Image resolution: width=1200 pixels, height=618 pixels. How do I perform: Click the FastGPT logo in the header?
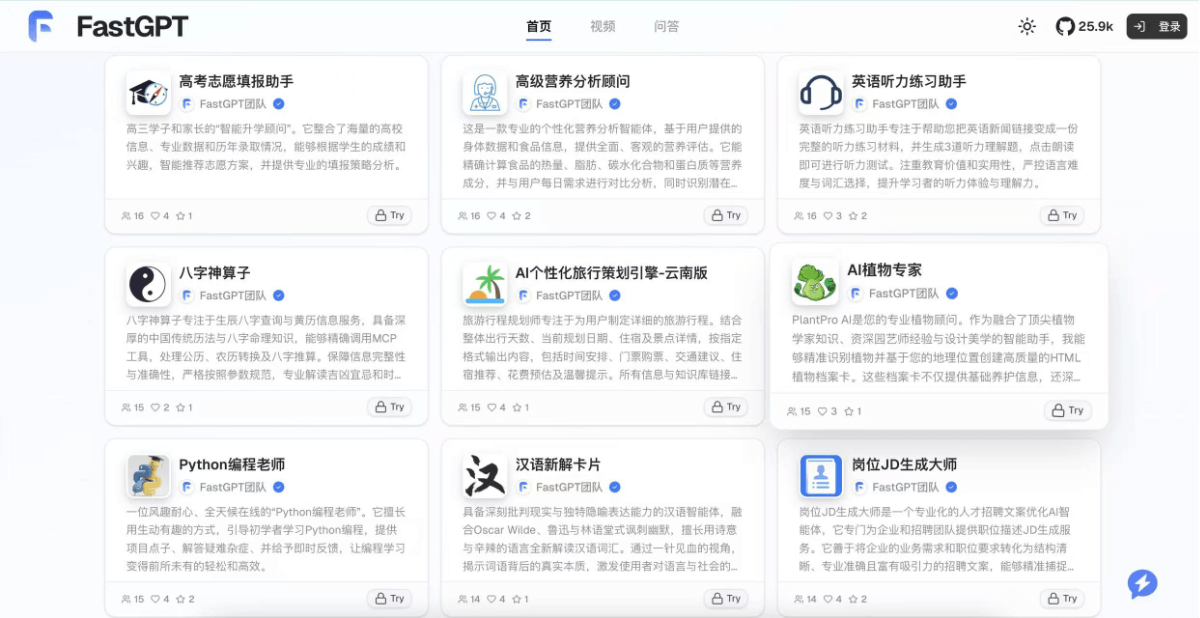40,25
